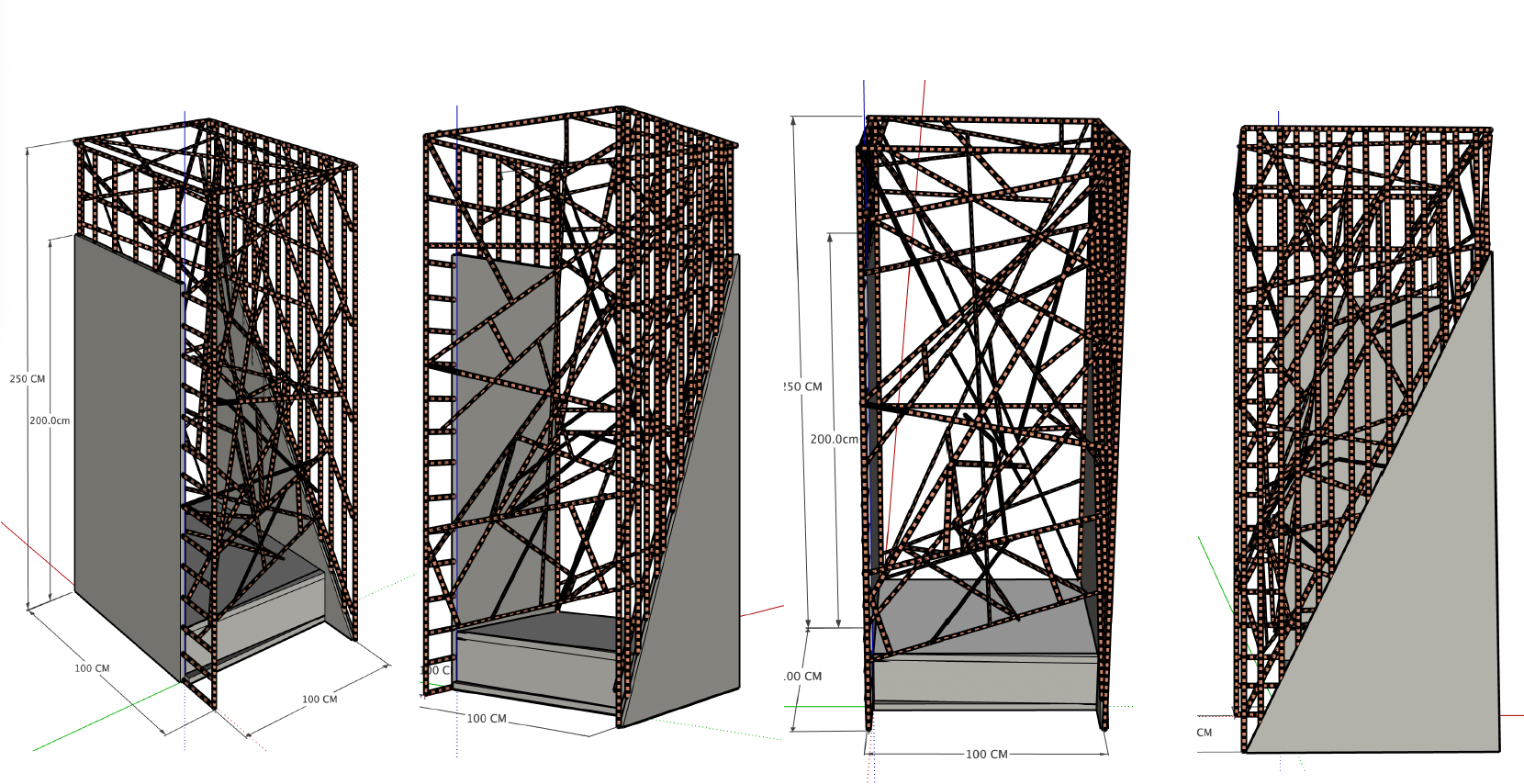This screenshot has height=784, width=1524.
Task: Click the CM label beside rightmost model base
Action: (1205, 733)
